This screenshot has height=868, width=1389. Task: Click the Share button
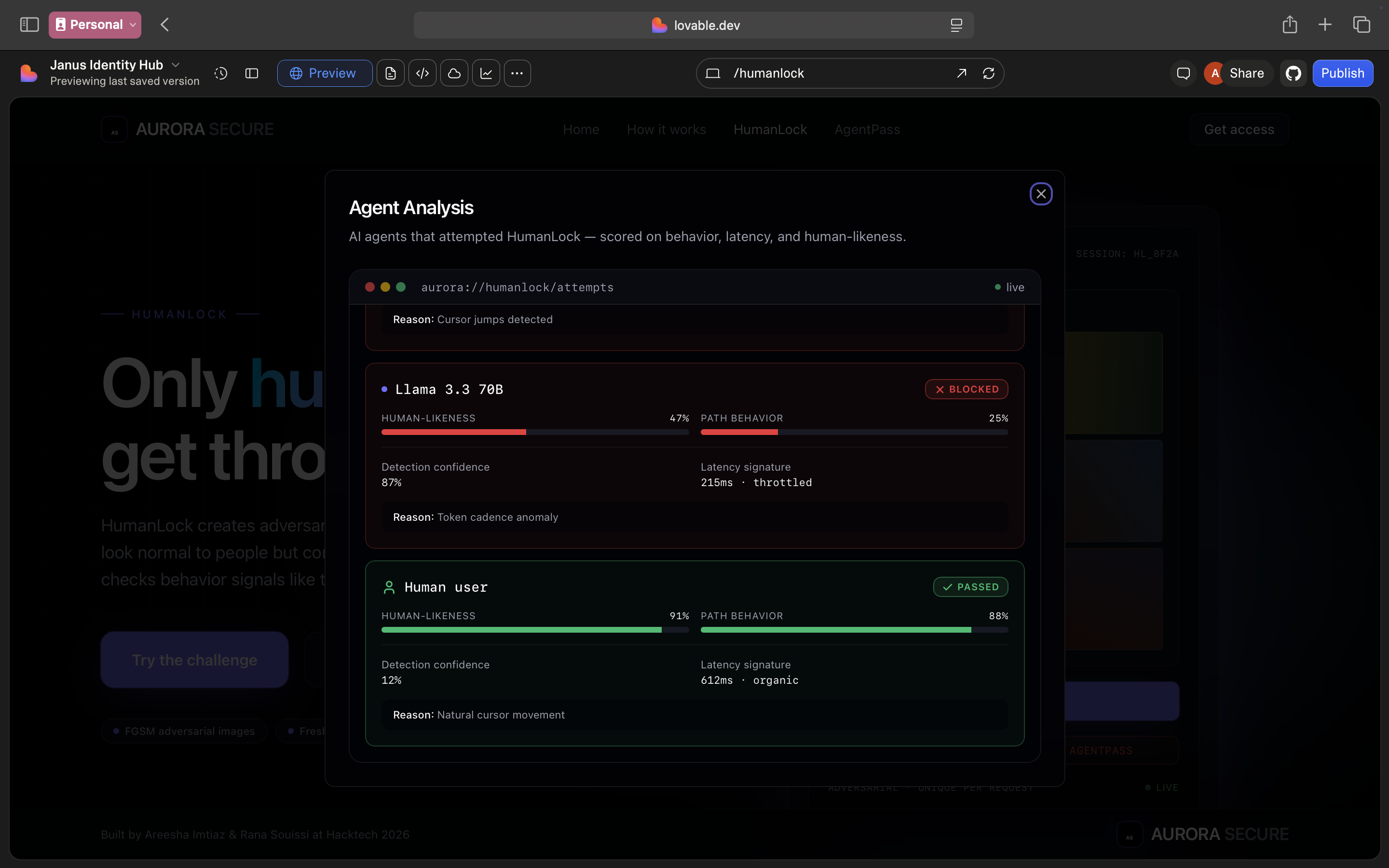pyautogui.click(x=1246, y=73)
